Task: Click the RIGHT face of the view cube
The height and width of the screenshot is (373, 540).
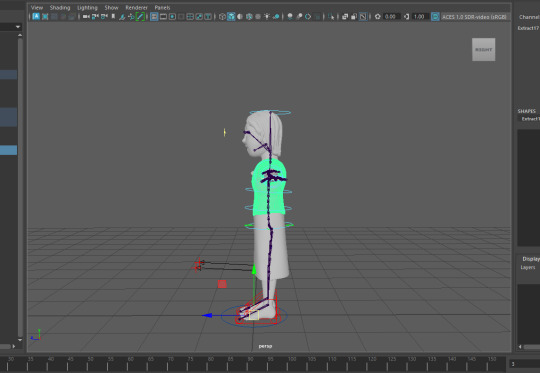Action: point(484,50)
